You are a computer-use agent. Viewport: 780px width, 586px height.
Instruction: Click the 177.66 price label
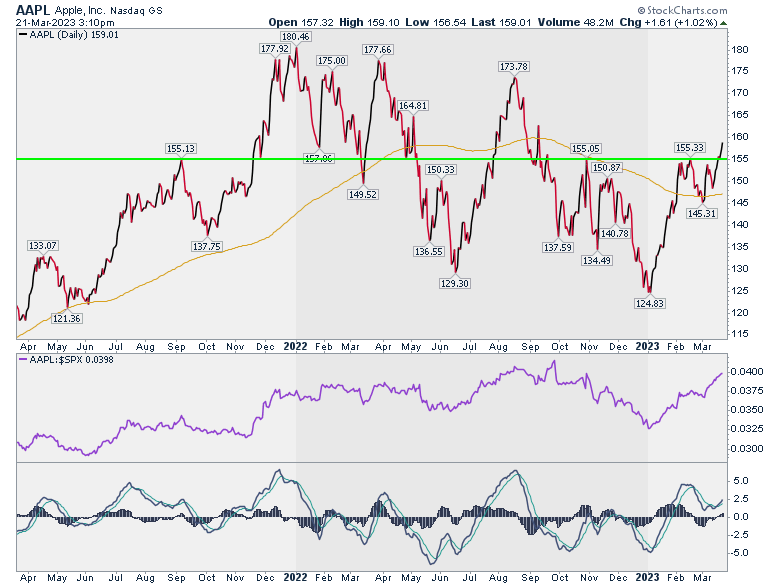coord(378,49)
